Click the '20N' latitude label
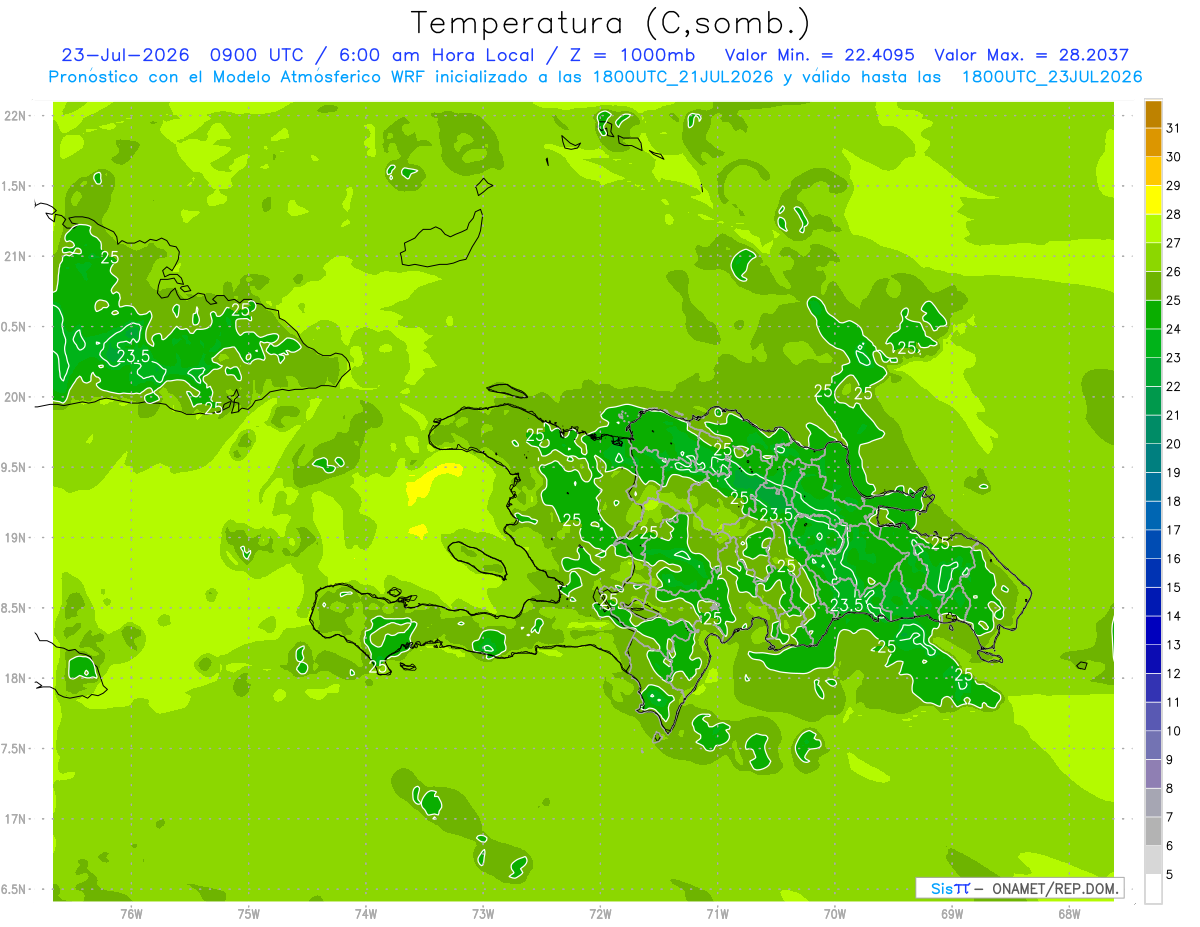The image size is (1200, 927). [x=15, y=397]
